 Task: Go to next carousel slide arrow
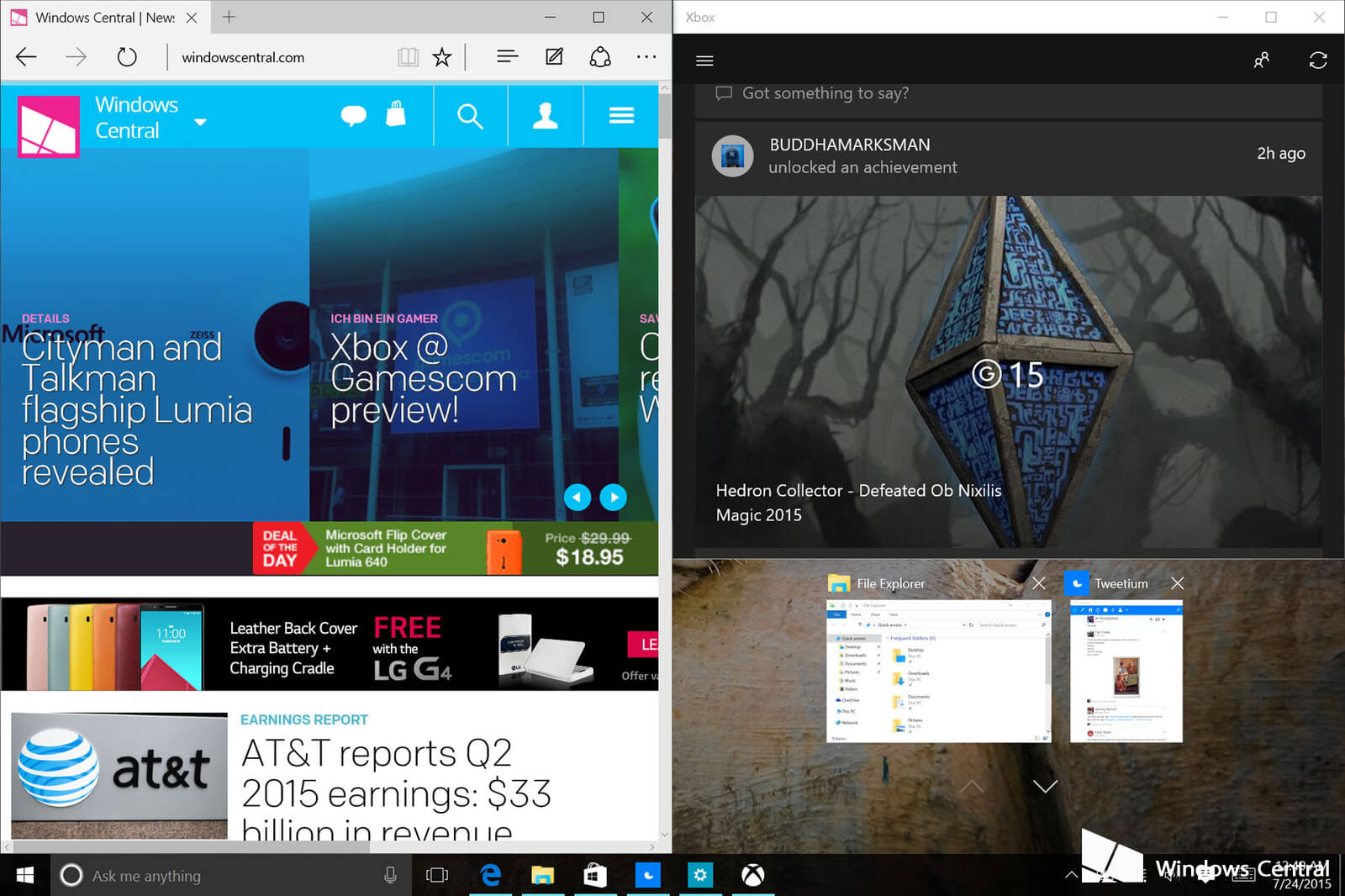coord(614,498)
